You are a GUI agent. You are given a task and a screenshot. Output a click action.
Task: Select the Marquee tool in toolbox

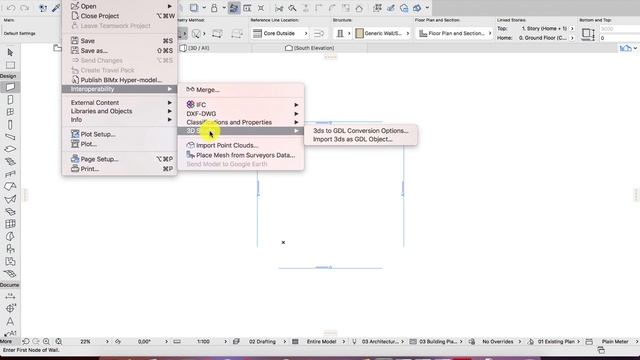coord(10,65)
